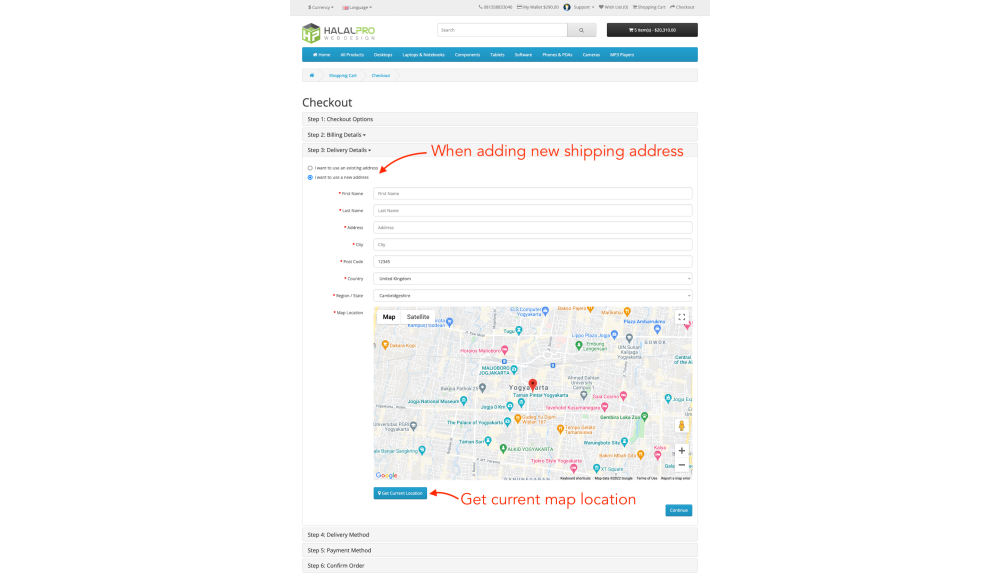The width and height of the screenshot is (1000, 585).
Task: Open the Region / State dropdown
Action: click(532, 295)
